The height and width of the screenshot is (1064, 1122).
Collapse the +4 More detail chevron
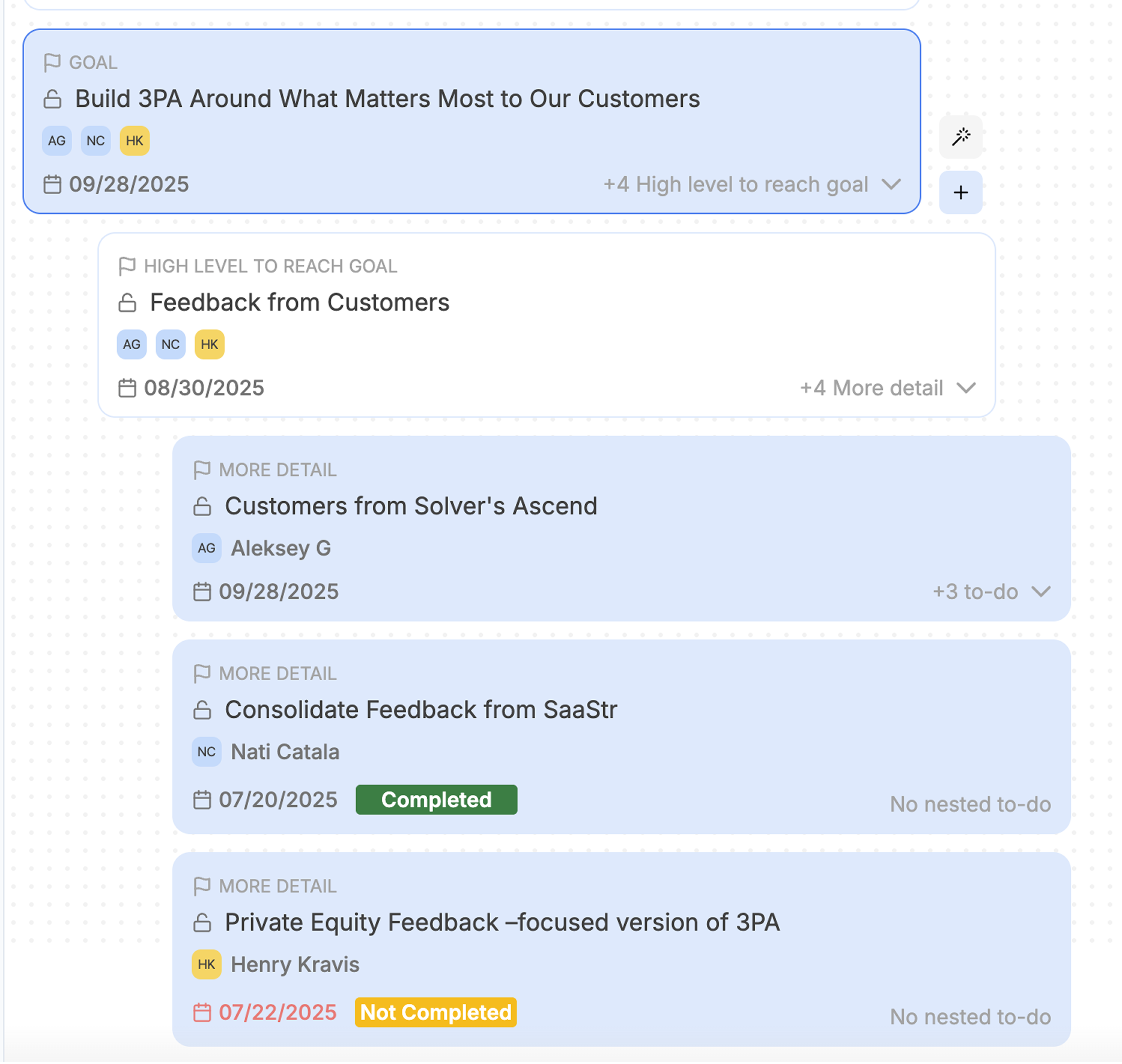pyautogui.click(x=966, y=388)
